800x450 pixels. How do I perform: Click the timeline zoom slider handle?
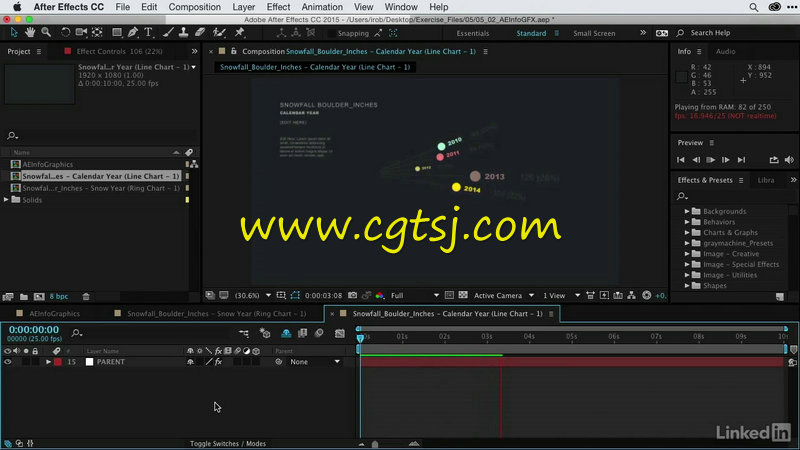point(375,444)
